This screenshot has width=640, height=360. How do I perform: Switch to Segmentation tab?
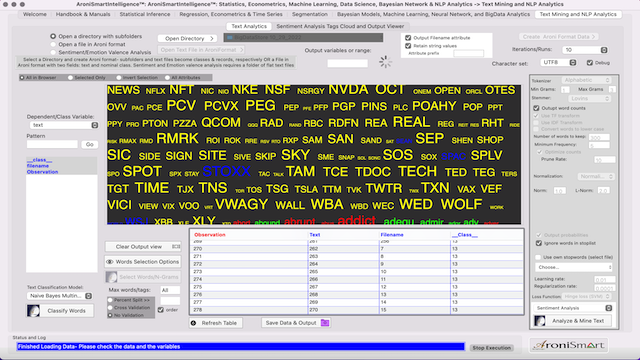[310, 14]
